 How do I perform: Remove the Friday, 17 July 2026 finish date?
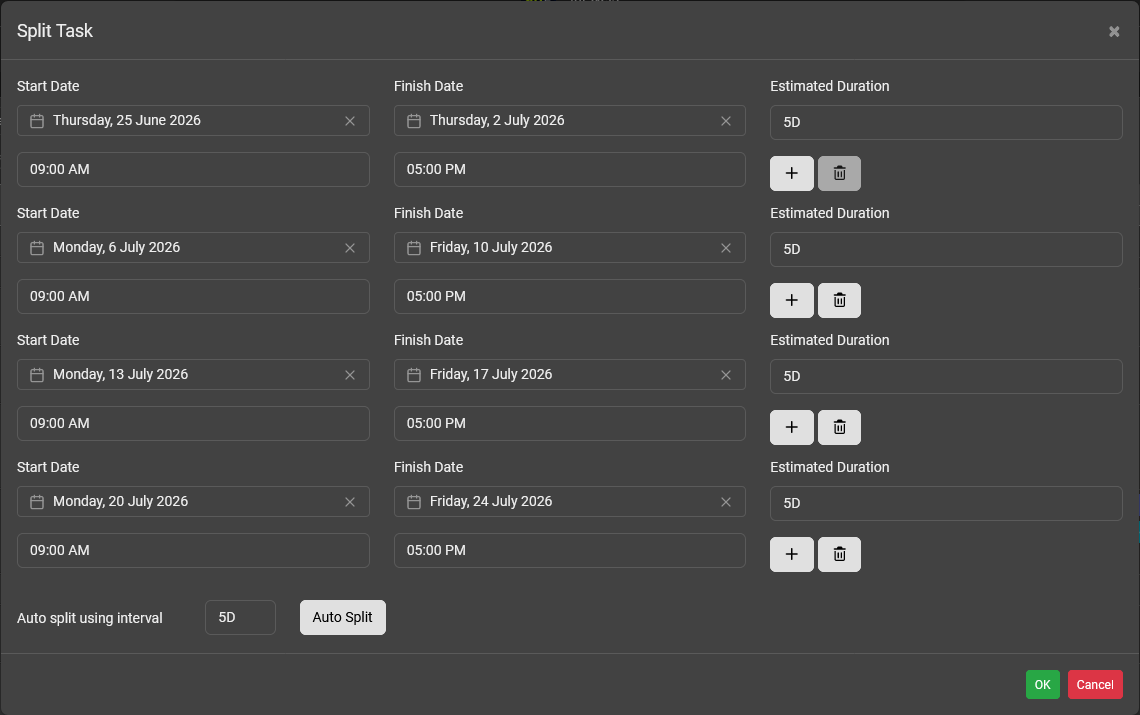click(x=726, y=375)
